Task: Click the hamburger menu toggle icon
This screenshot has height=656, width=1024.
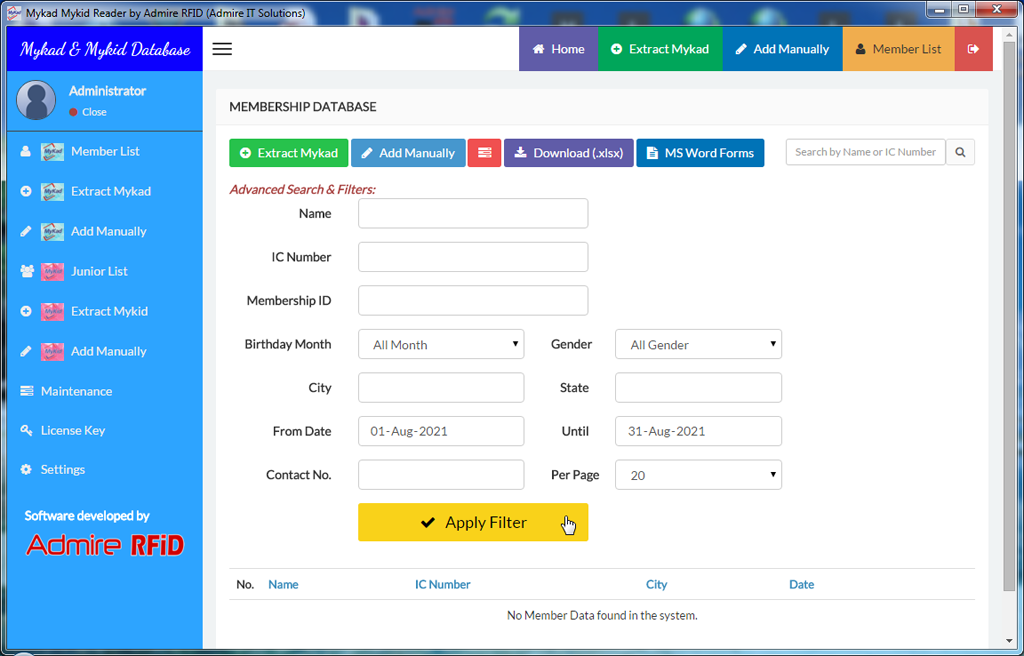Action: coord(222,49)
